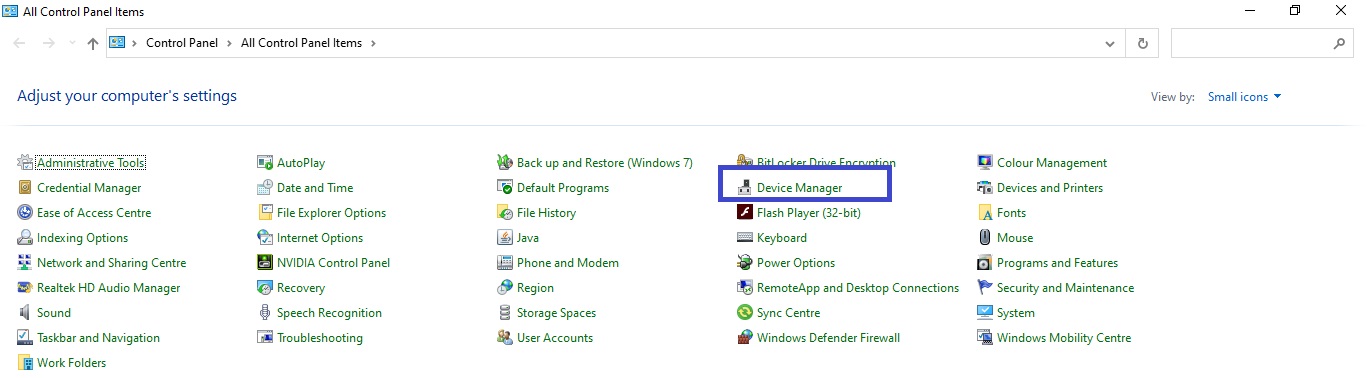Click the Credential Manager safe icon
Image resolution: width=1370 pixels, height=378 pixels.
coord(25,188)
